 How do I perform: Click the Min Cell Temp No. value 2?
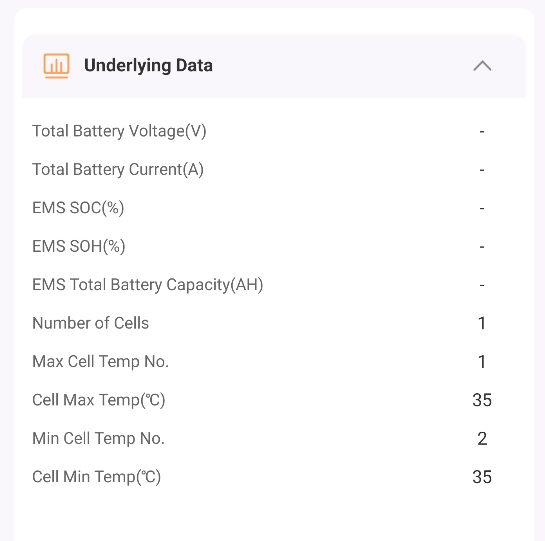[482, 438]
